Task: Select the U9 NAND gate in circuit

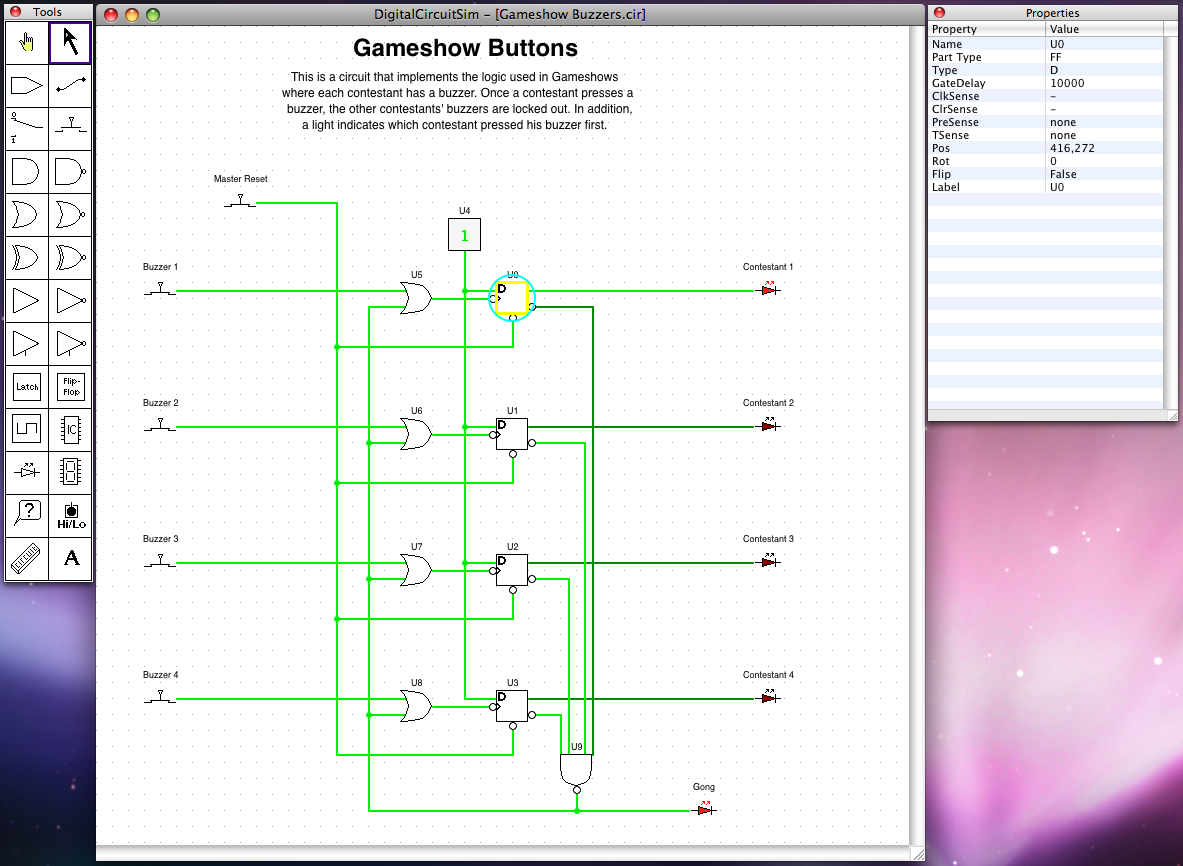Action: click(575, 770)
